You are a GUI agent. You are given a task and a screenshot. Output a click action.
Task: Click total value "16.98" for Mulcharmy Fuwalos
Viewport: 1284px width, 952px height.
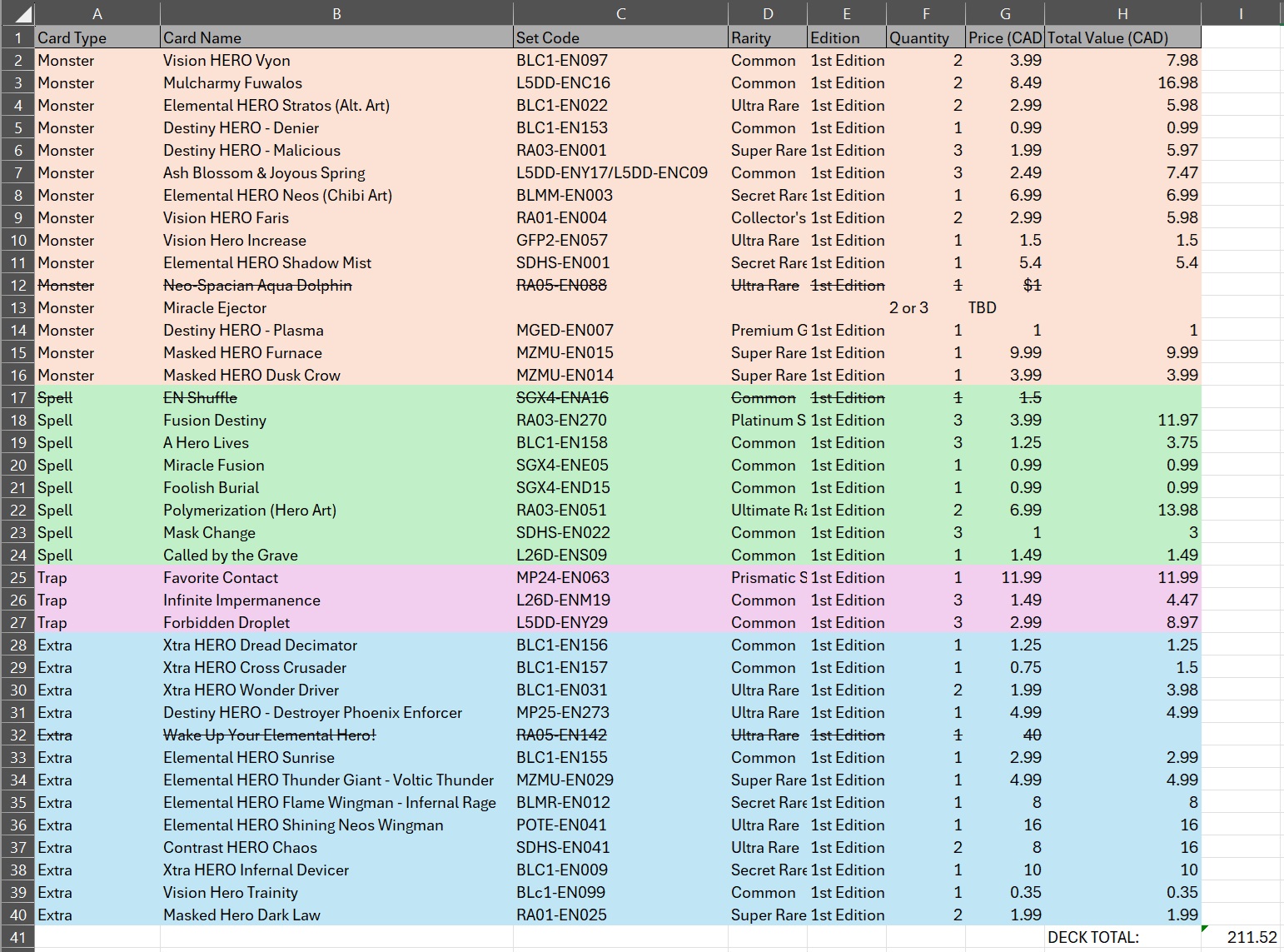point(1122,82)
